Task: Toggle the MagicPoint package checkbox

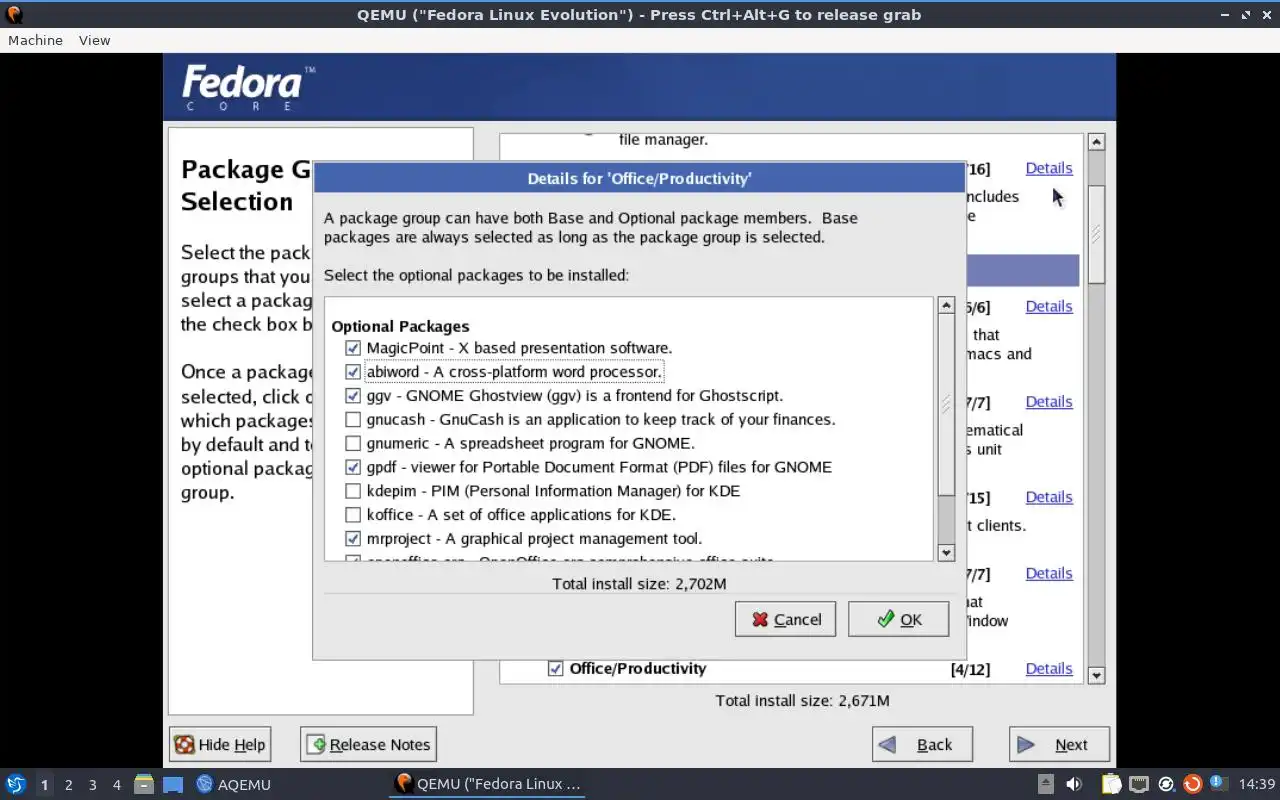Action: point(353,348)
